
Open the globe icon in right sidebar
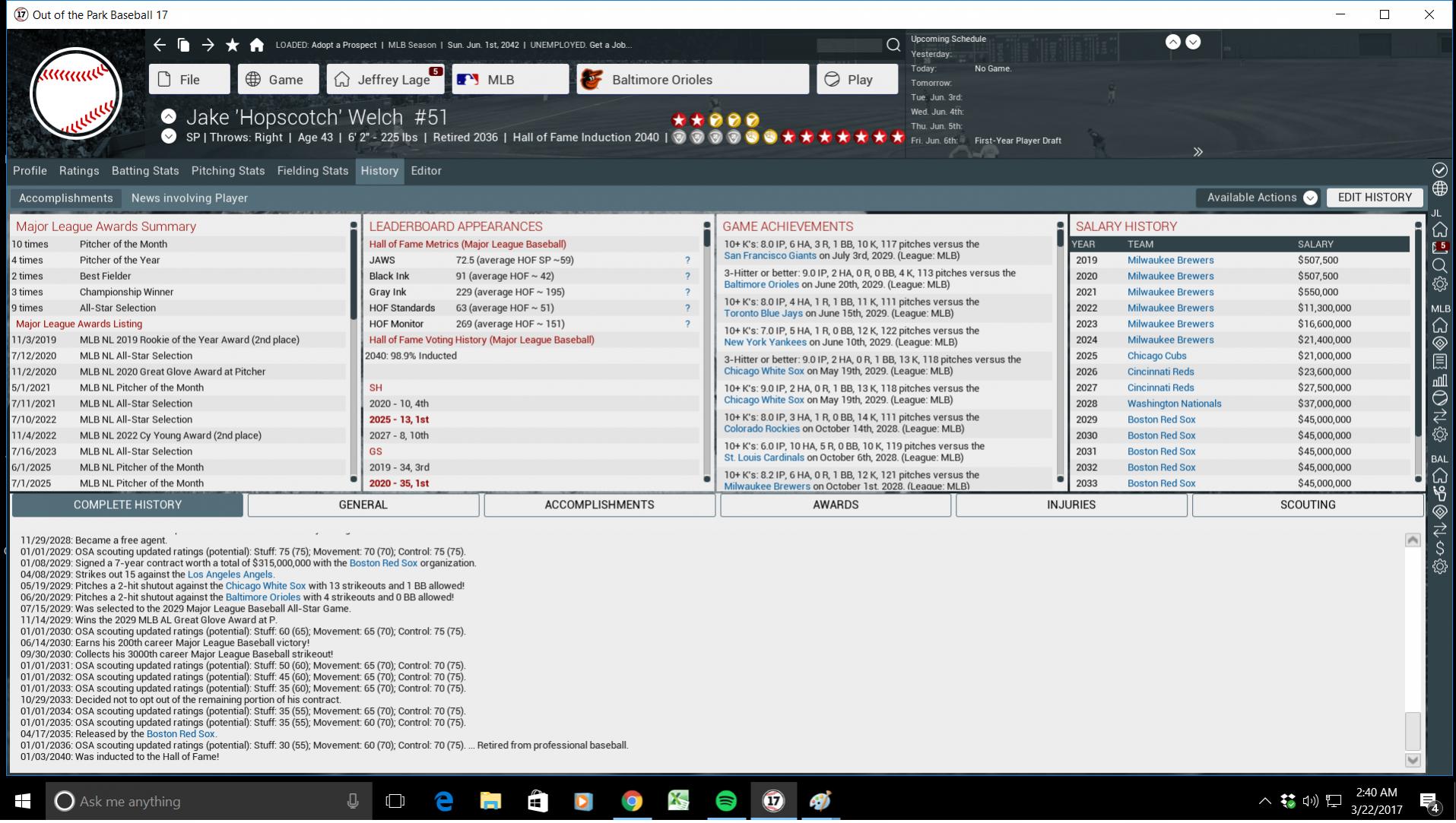pyautogui.click(x=1440, y=188)
